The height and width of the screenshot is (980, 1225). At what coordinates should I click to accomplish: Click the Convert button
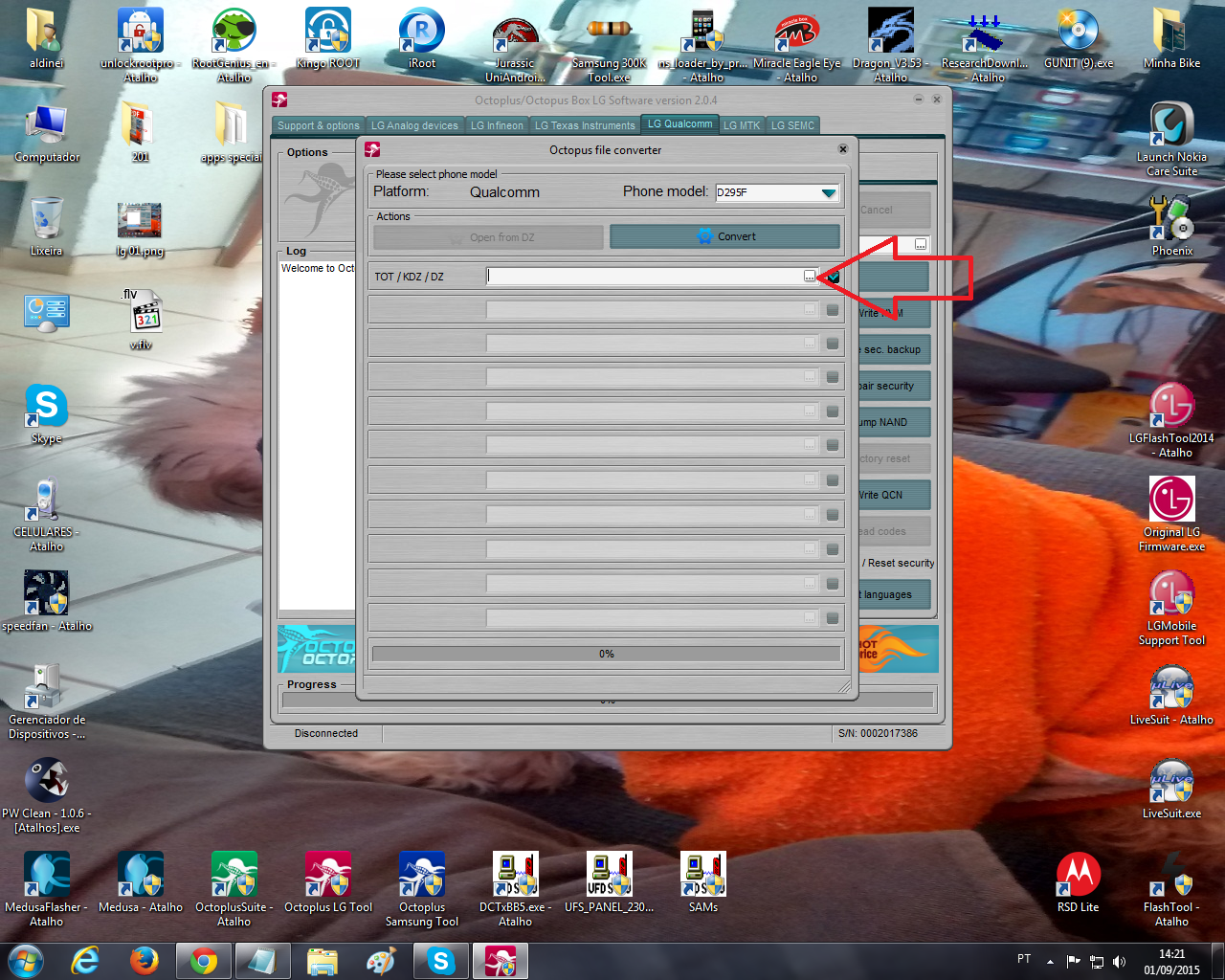point(724,236)
